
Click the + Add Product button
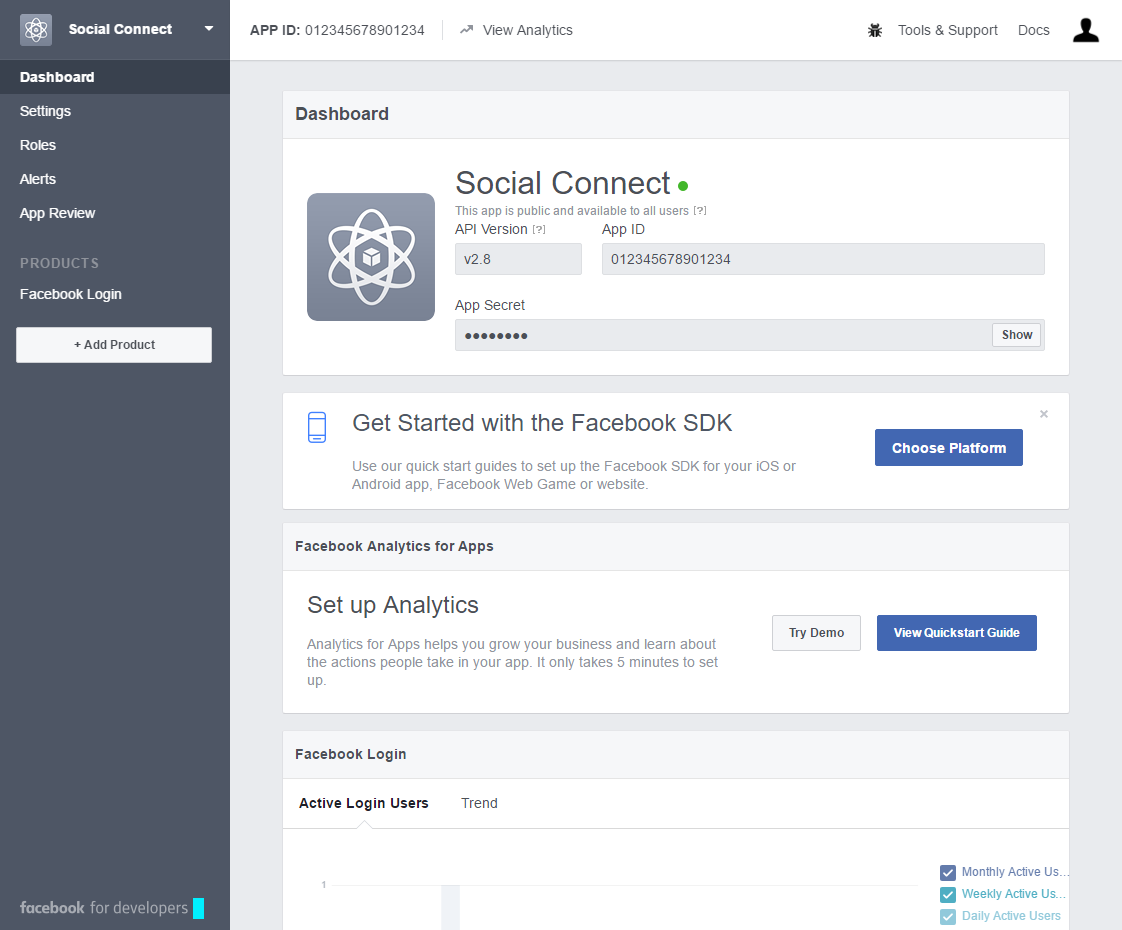coord(114,345)
